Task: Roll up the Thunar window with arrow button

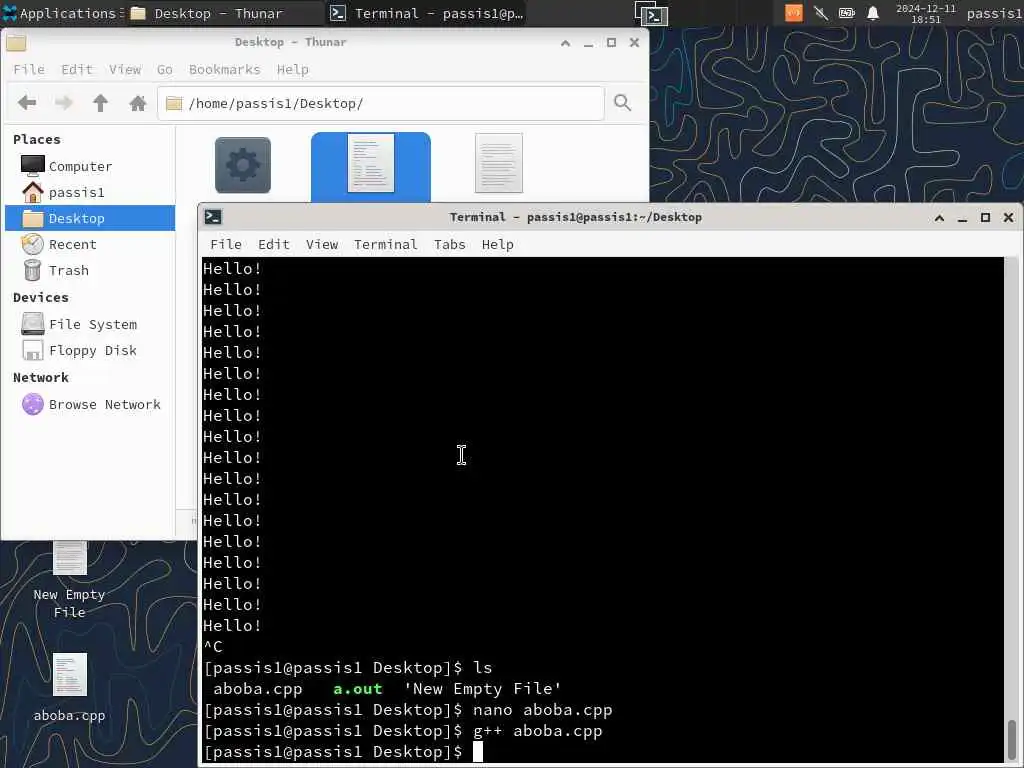Action: tap(566, 42)
